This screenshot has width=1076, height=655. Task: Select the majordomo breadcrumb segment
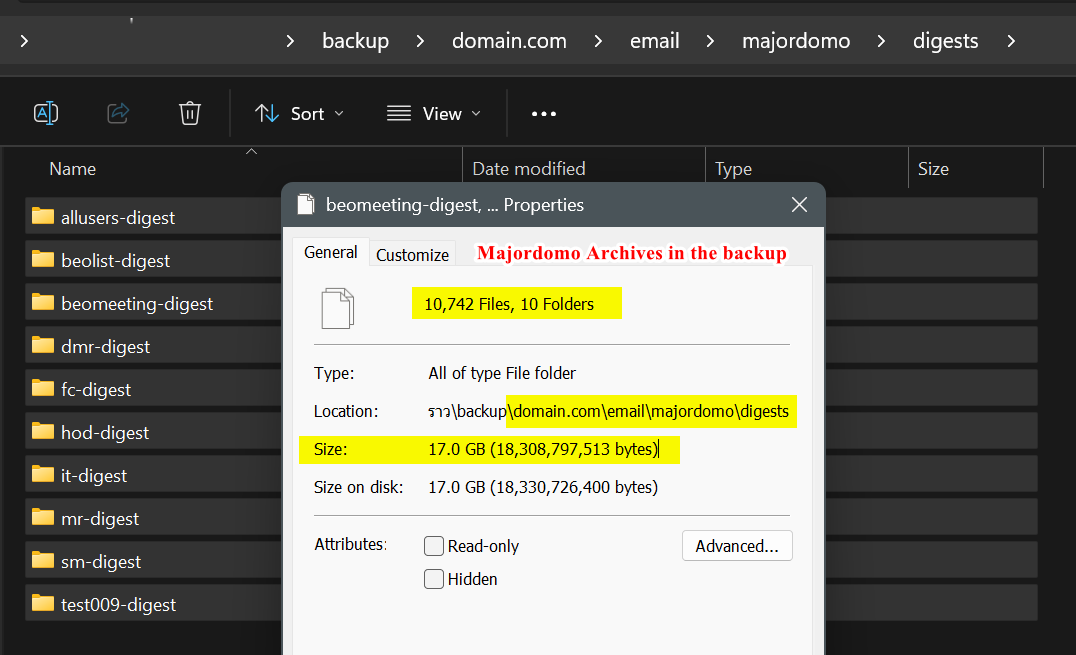796,41
